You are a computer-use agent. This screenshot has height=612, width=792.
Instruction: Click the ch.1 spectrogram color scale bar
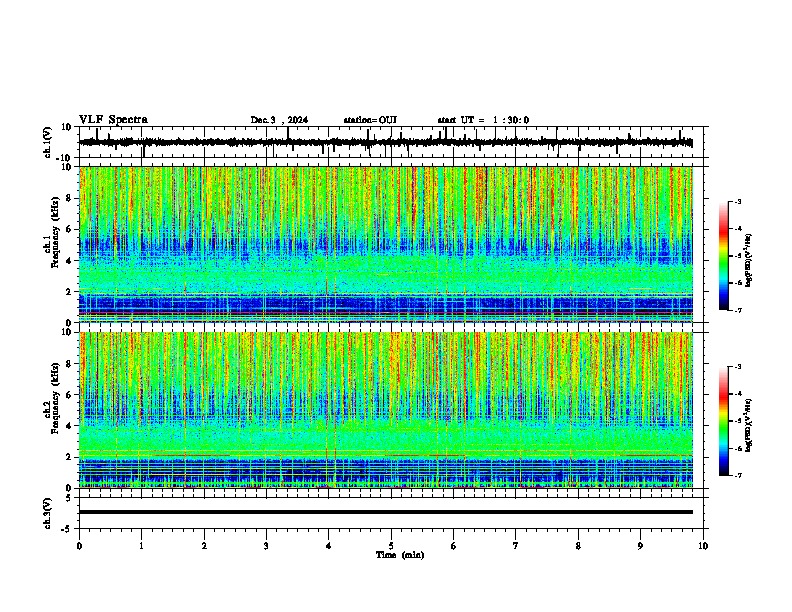(x=723, y=255)
